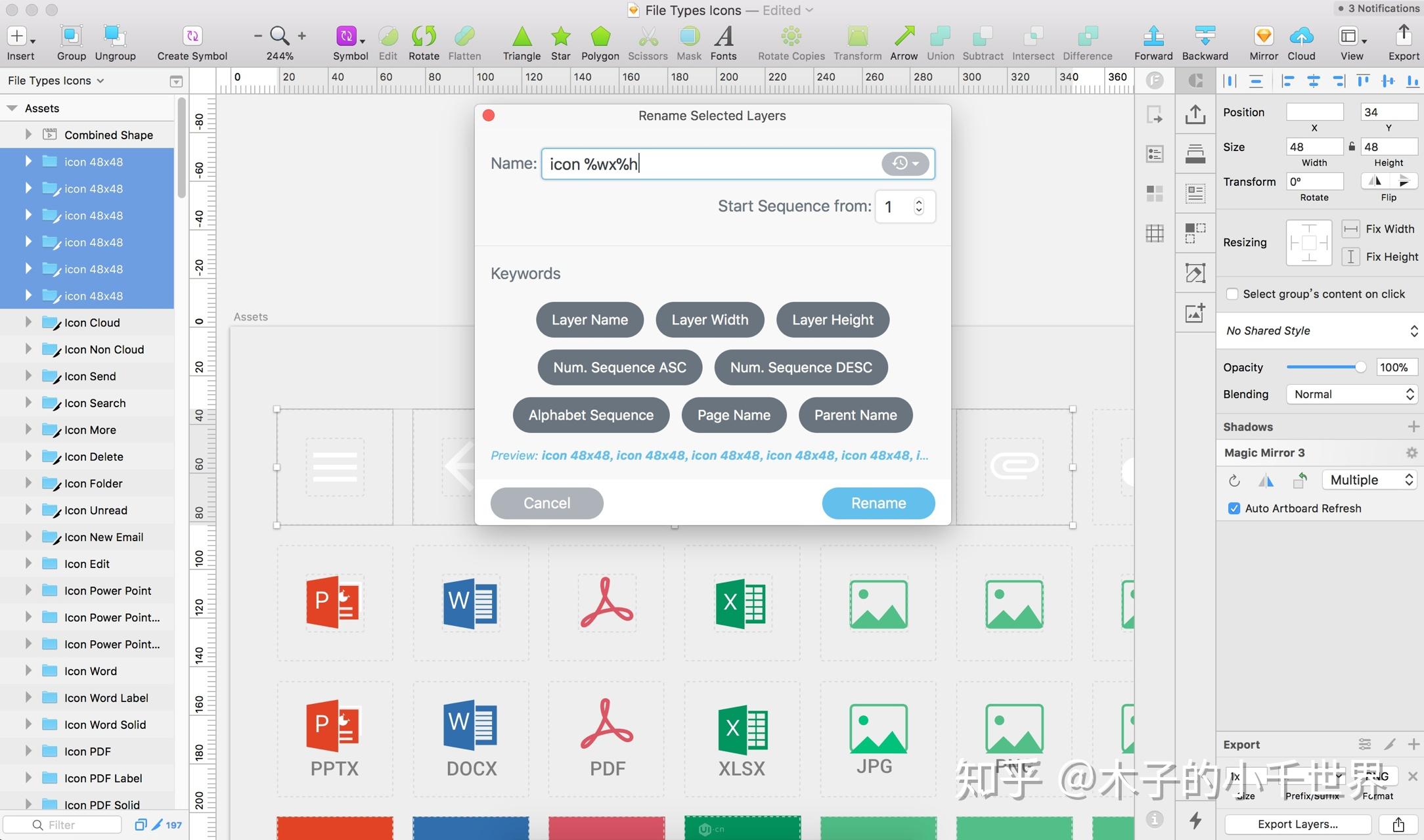Click the Backward toolbar icon

(x=1205, y=36)
